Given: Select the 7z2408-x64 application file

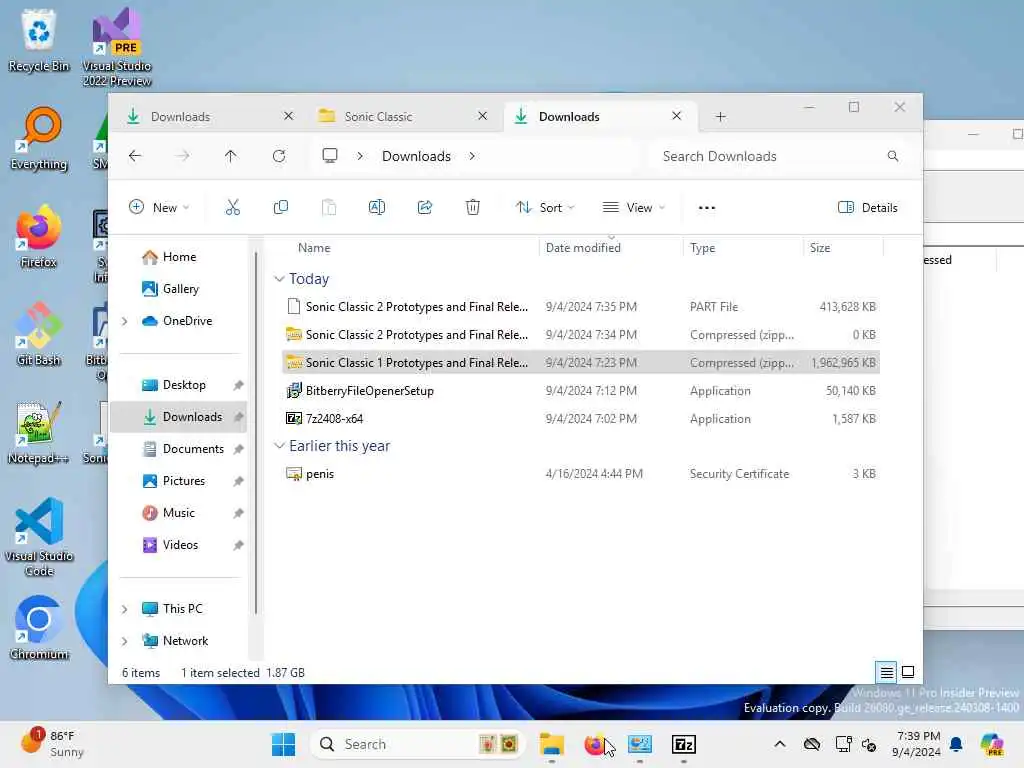Looking at the screenshot, I should point(581,419).
